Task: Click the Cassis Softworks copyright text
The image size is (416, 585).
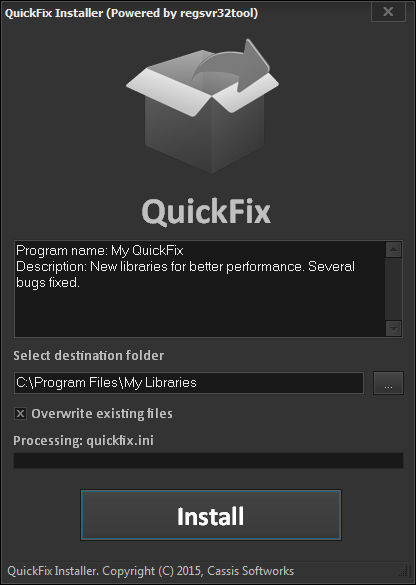Action: (150, 571)
